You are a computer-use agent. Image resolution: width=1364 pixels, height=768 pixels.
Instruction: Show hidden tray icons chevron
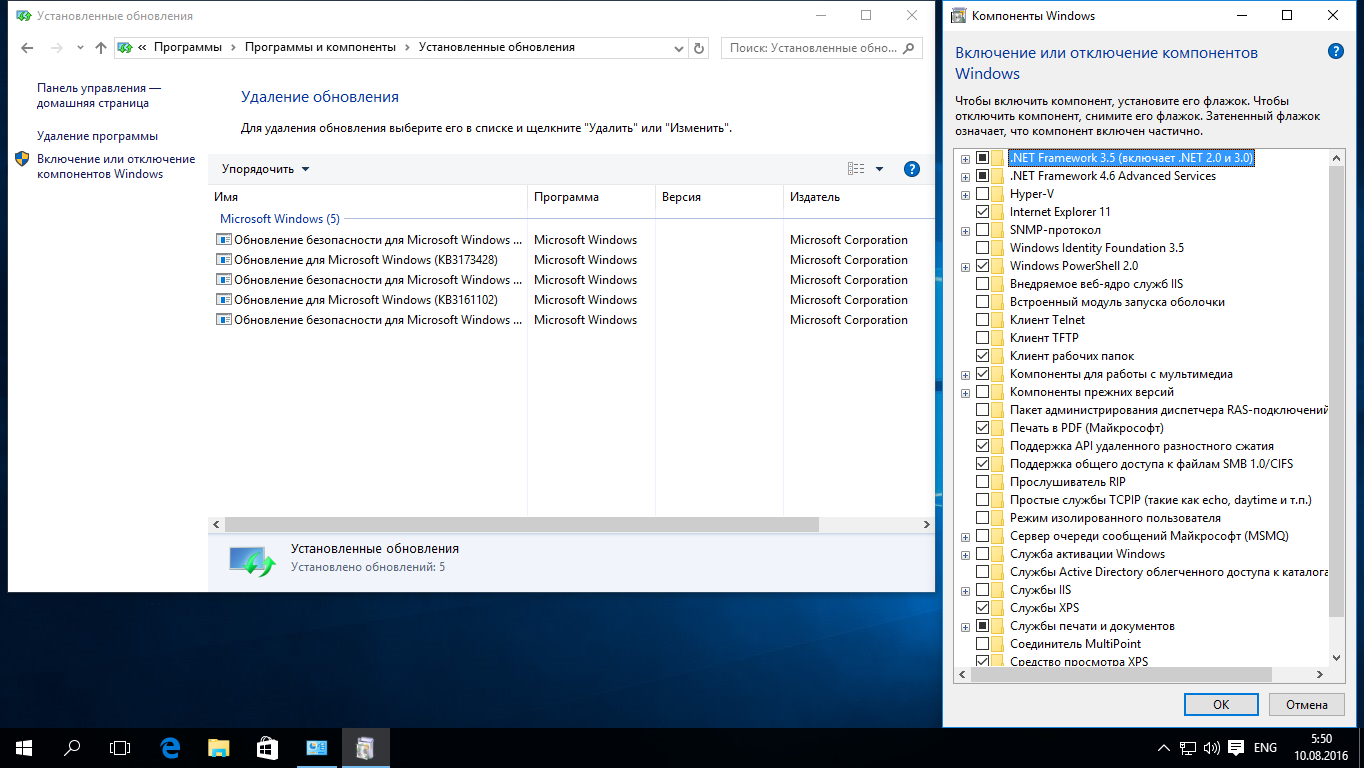click(1163, 747)
